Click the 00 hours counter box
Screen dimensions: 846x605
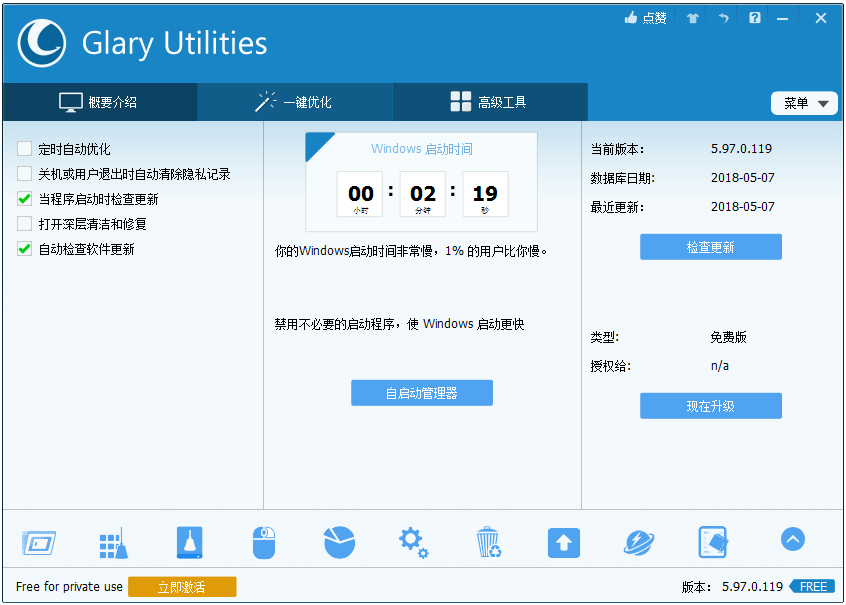[x=360, y=194]
